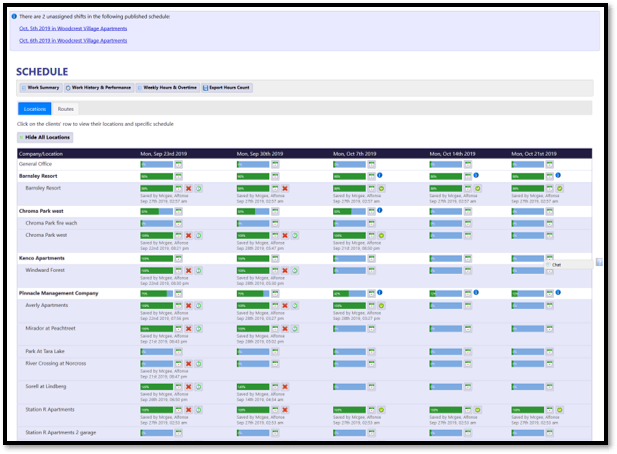Open the Oct. 6th 2019 Woodcrest Village Apartments link
The width and height of the screenshot is (617, 454).
coord(73,41)
